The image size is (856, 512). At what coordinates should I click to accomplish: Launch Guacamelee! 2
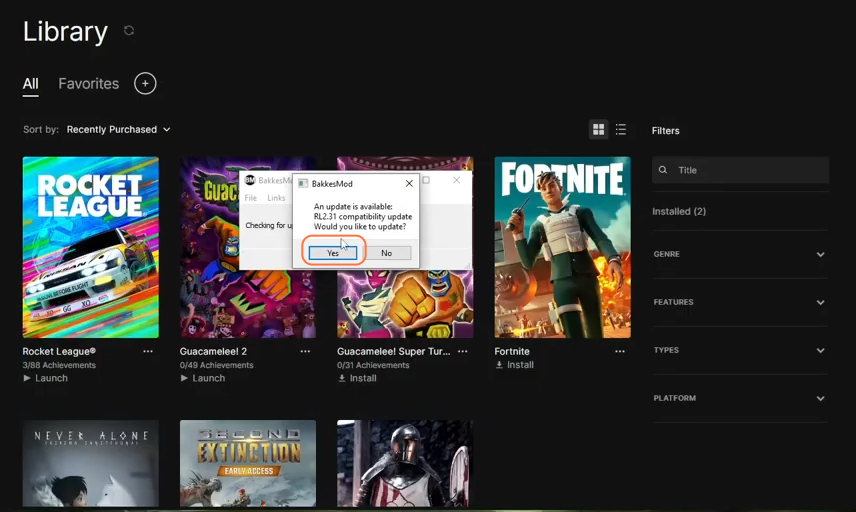(203, 378)
